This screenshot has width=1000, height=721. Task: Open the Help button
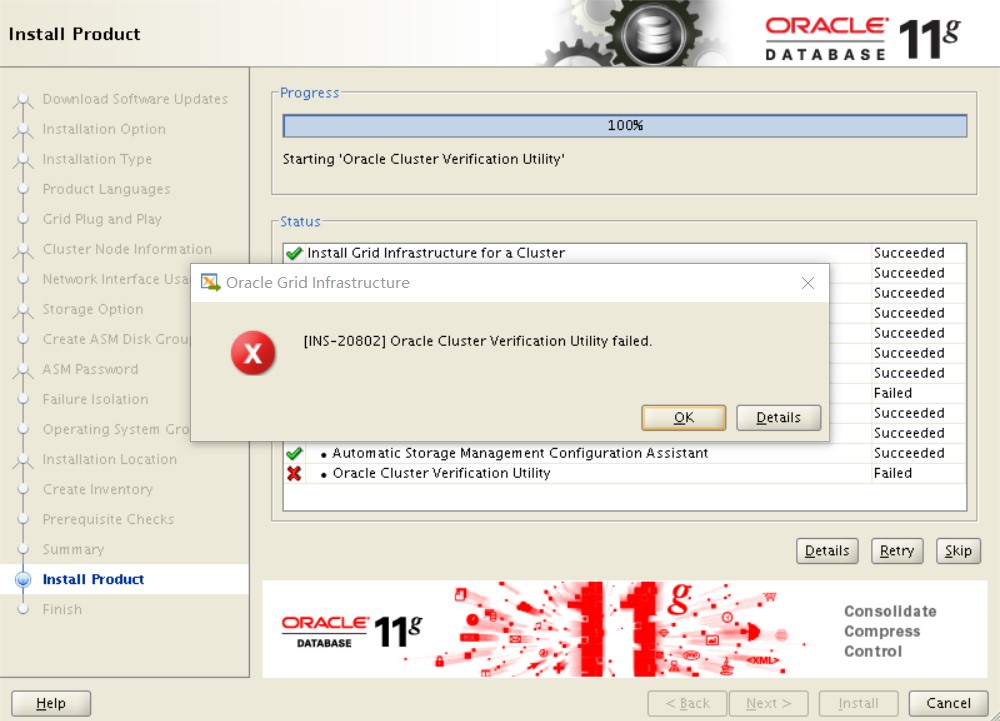(51, 703)
